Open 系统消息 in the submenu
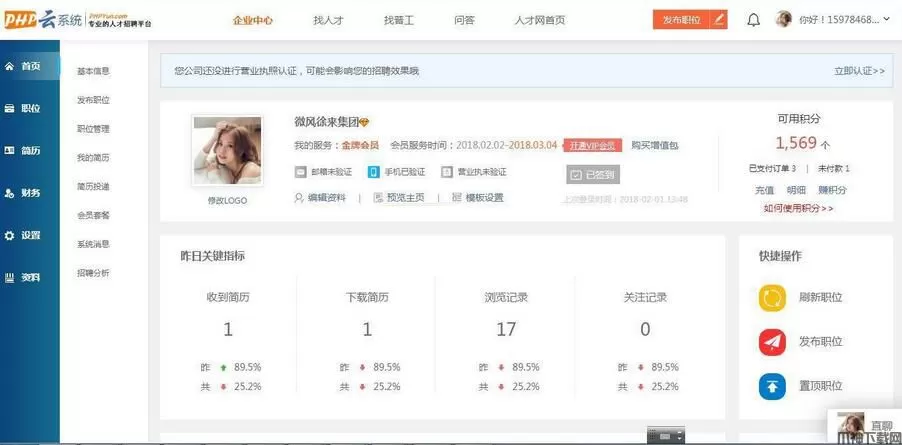Image resolution: width=902 pixels, height=445 pixels. (x=93, y=244)
